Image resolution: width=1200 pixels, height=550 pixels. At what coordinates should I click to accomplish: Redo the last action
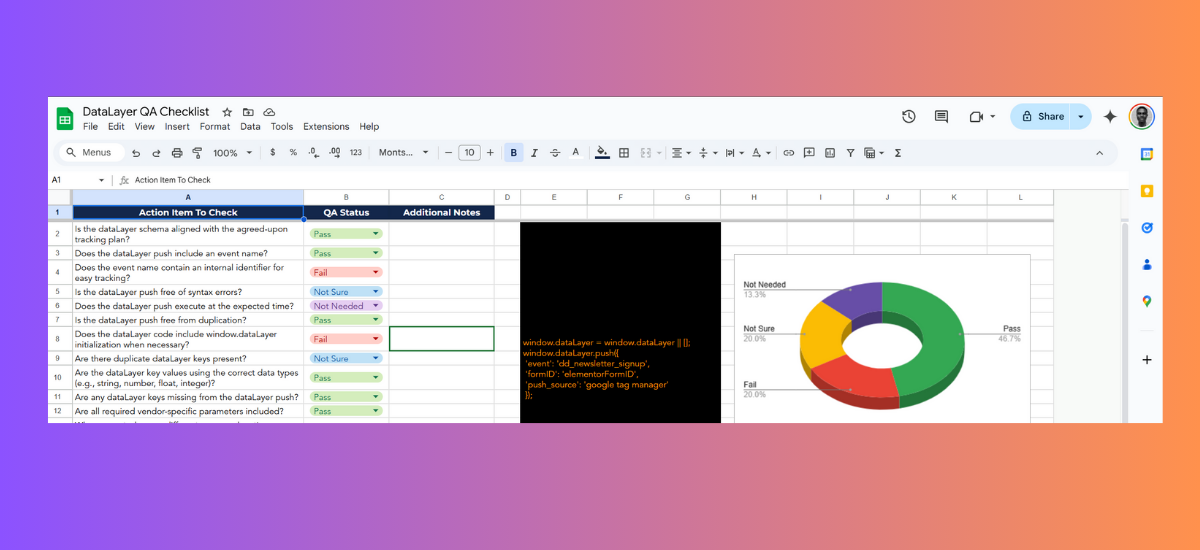click(156, 153)
